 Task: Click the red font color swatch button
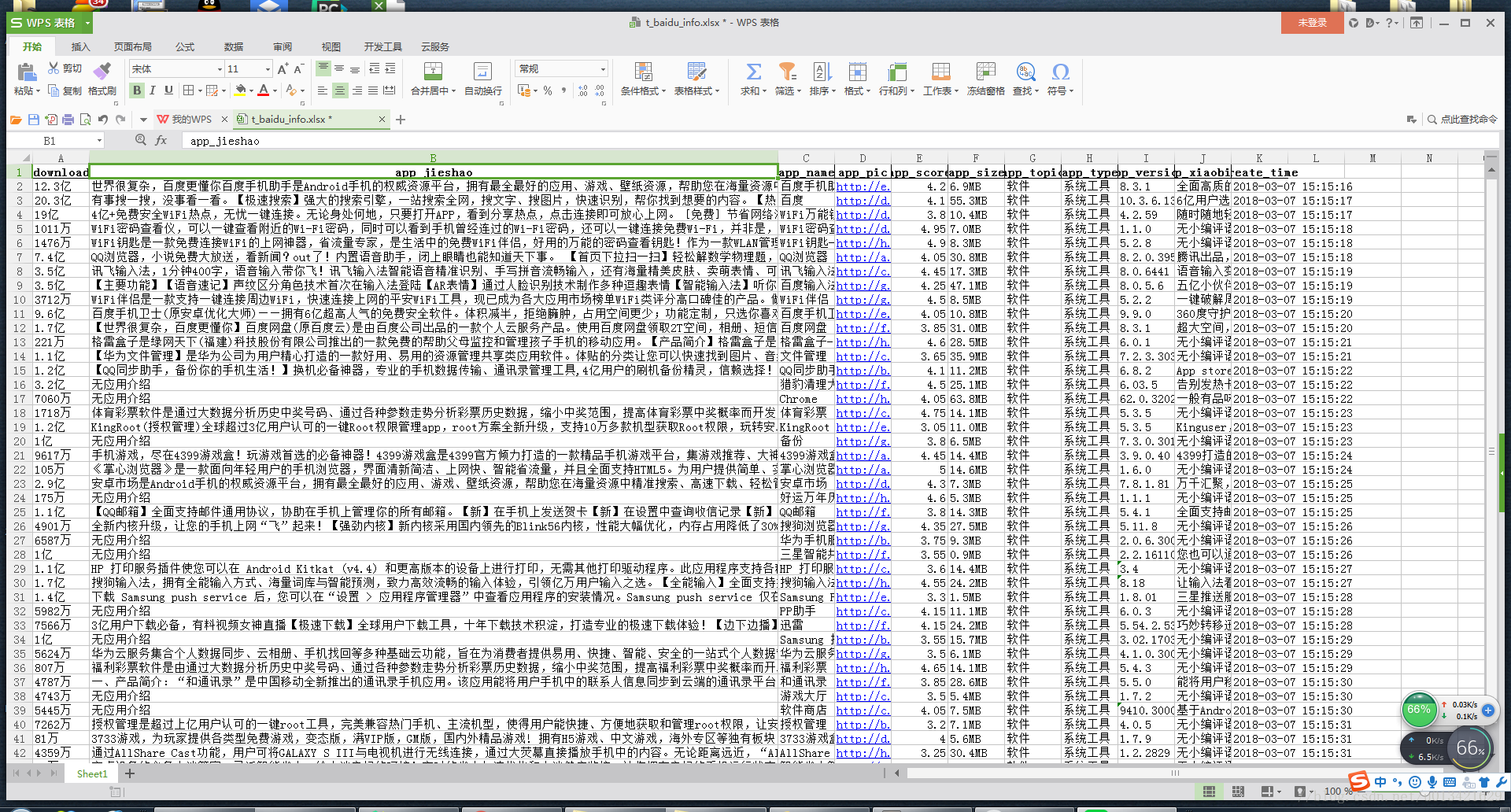264,91
